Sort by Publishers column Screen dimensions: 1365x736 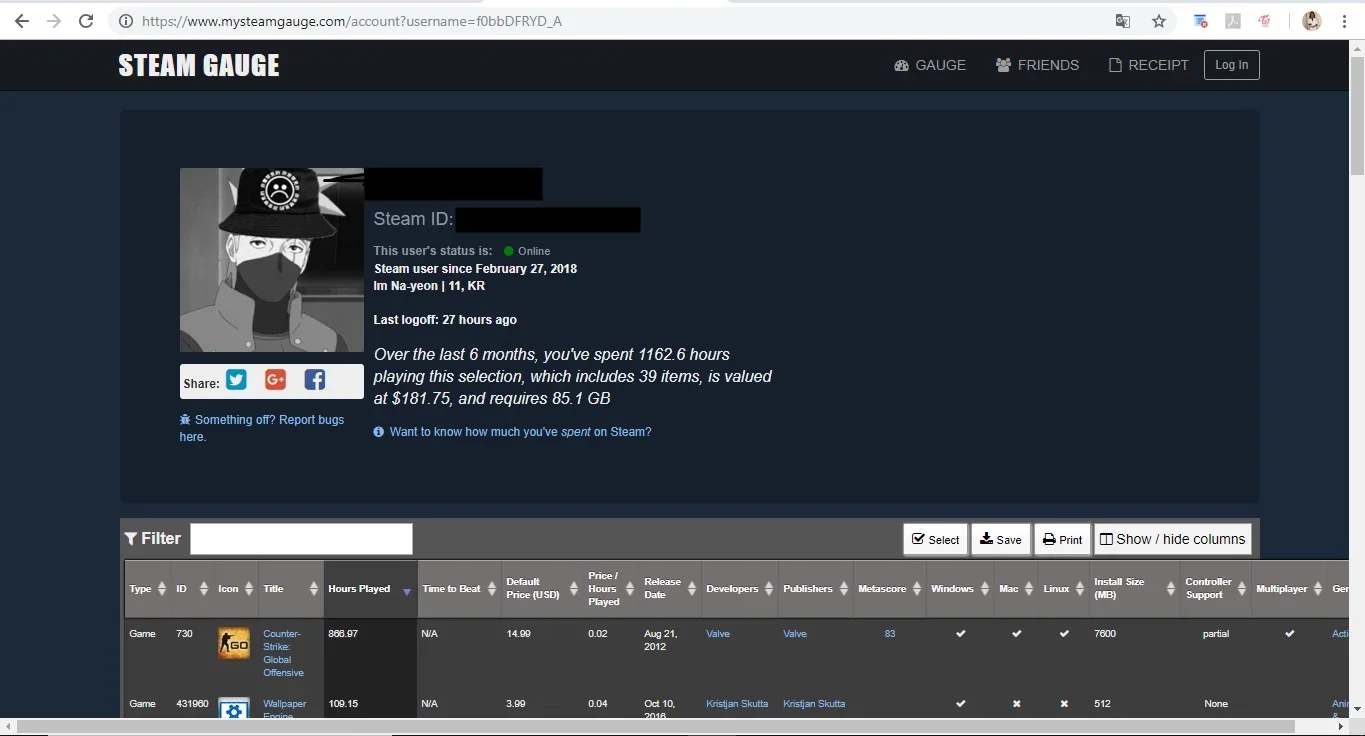pyautogui.click(x=816, y=589)
